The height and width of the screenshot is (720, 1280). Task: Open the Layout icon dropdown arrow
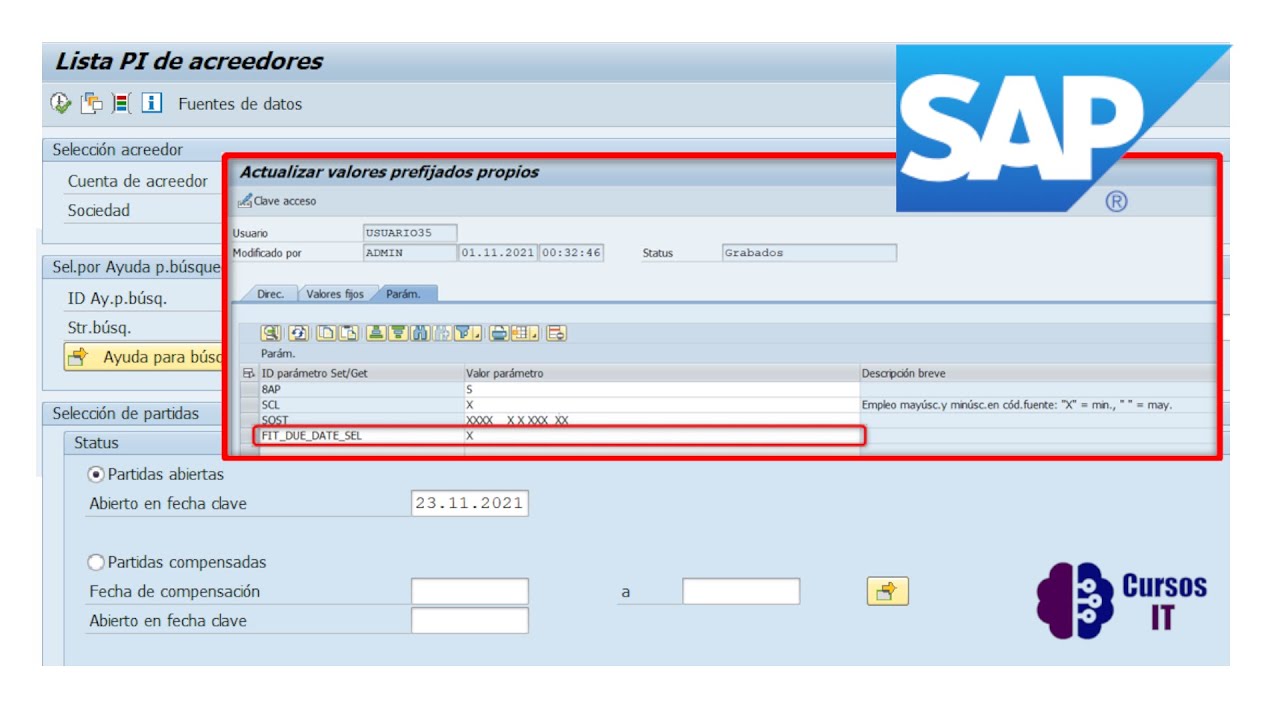(x=535, y=334)
